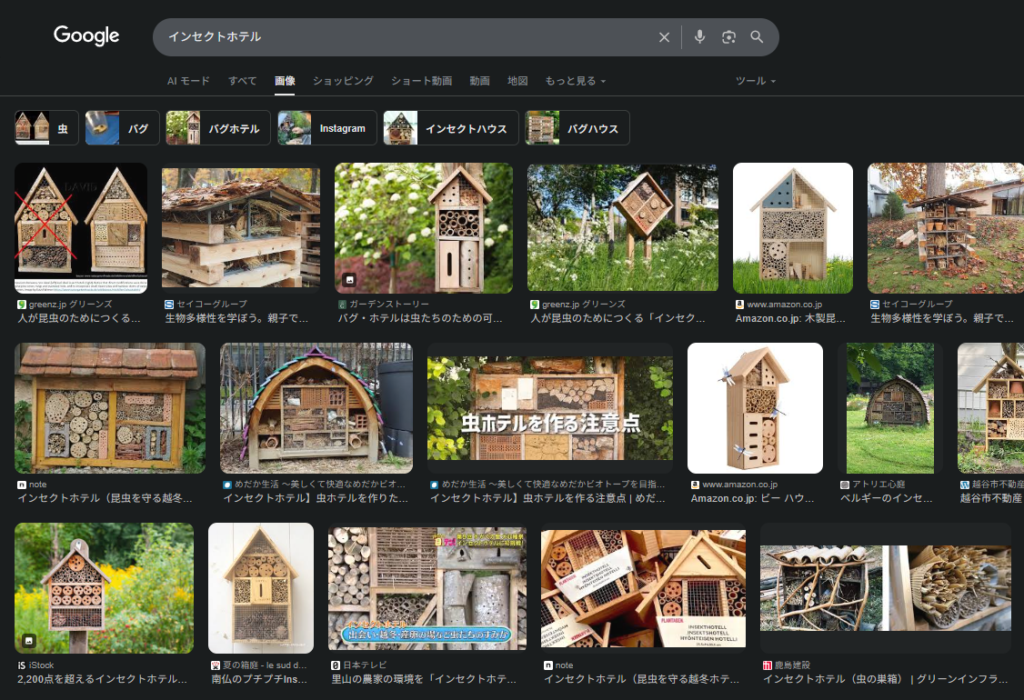Image resolution: width=1024 pixels, height=700 pixels.
Task: Start voice search with microphone icon
Action: point(699,37)
